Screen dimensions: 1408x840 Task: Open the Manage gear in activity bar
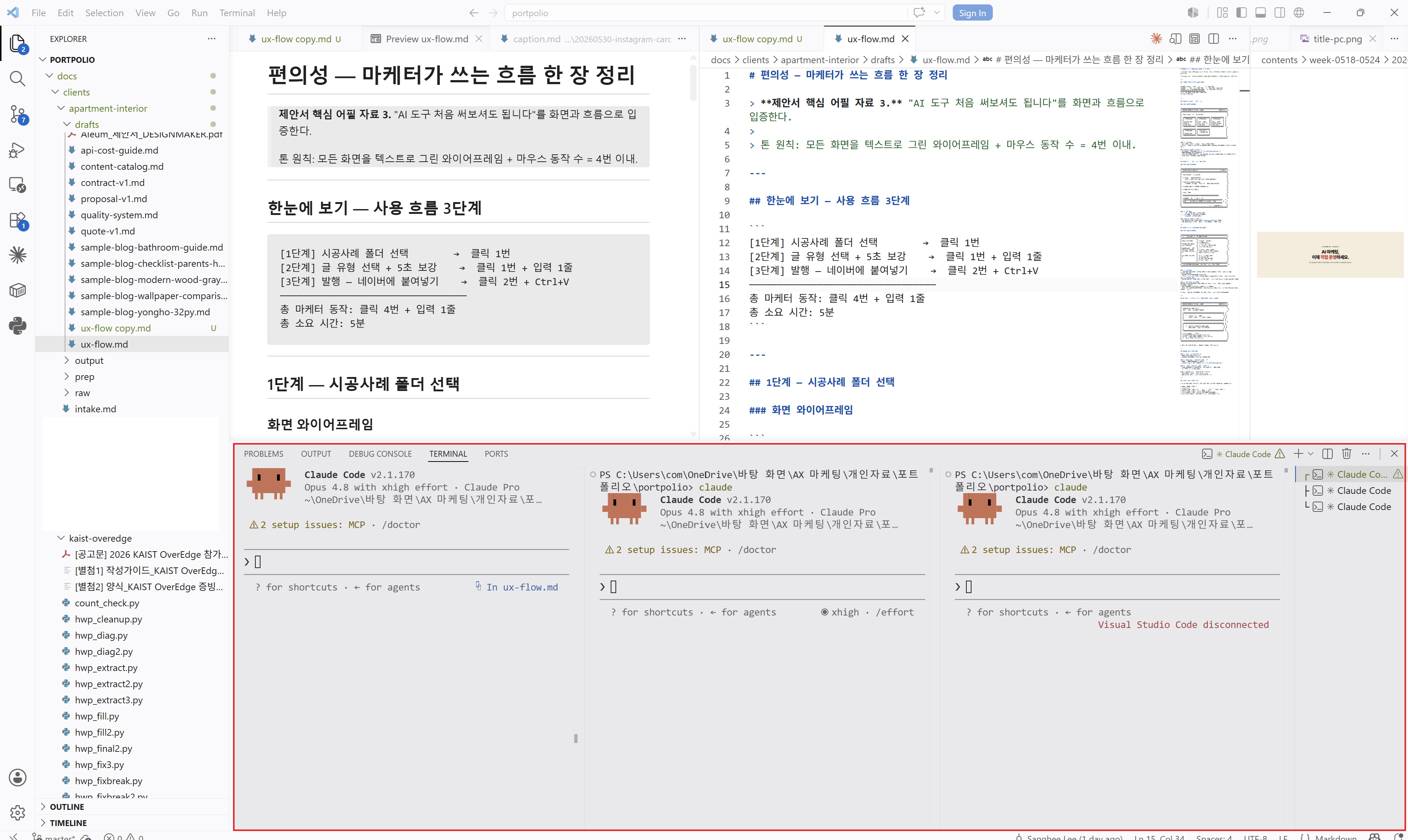(x=18, y=812)
